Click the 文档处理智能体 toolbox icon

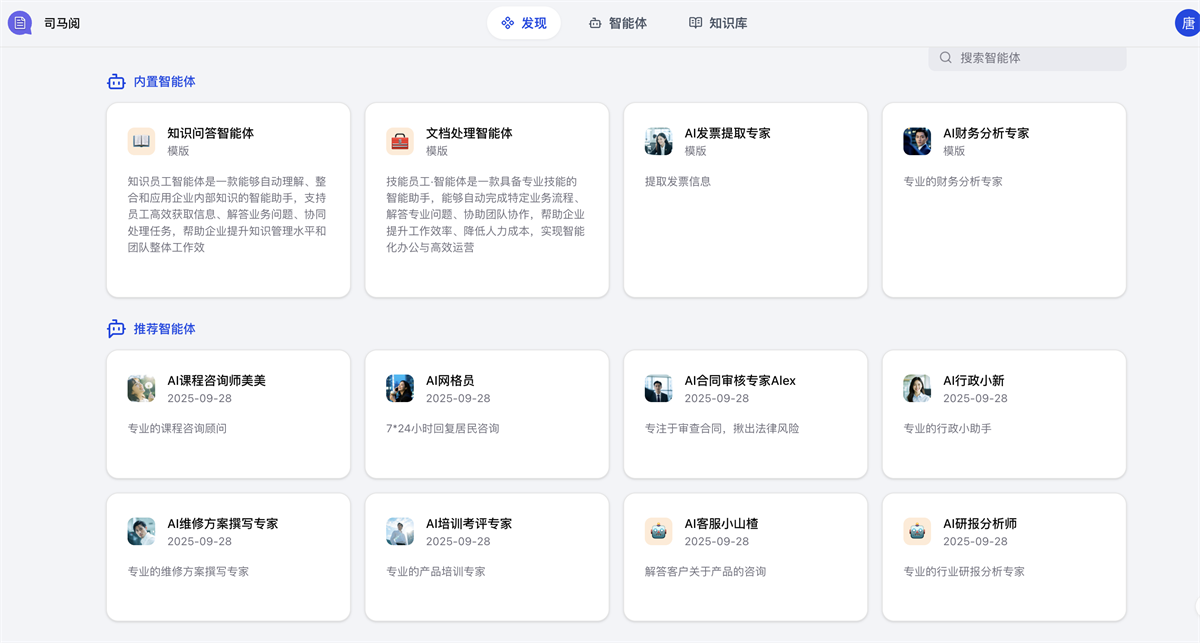coord(400,141)
